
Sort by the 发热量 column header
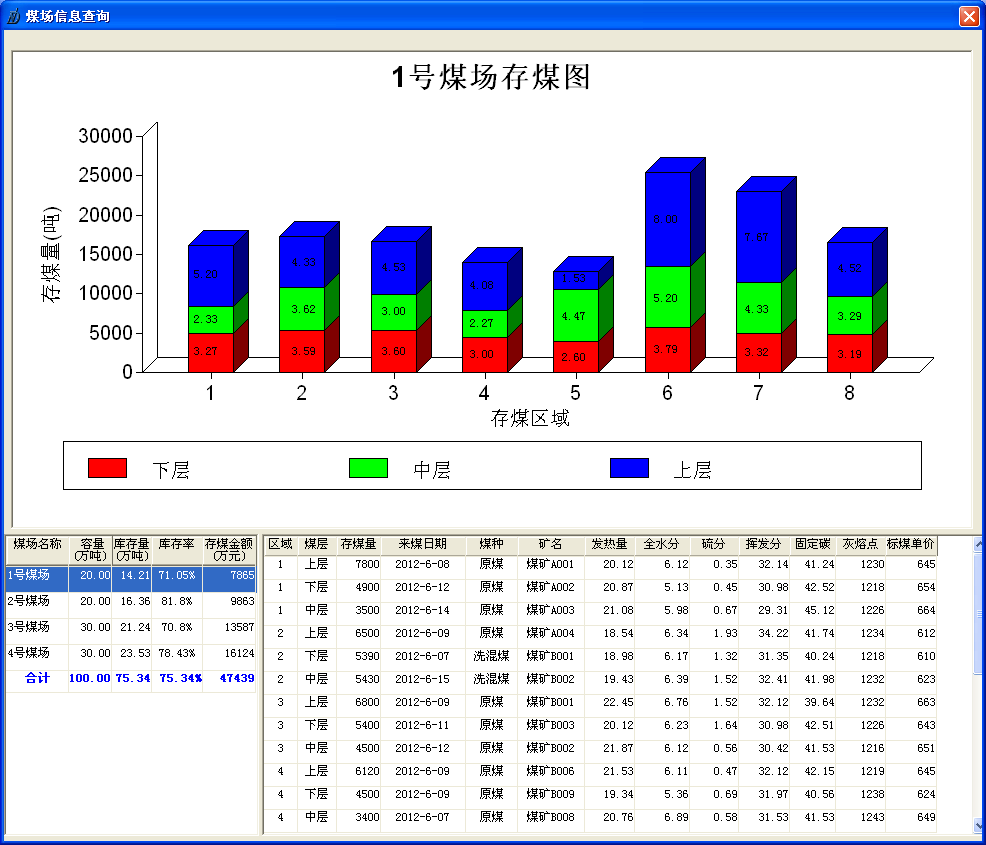point(608,545)
